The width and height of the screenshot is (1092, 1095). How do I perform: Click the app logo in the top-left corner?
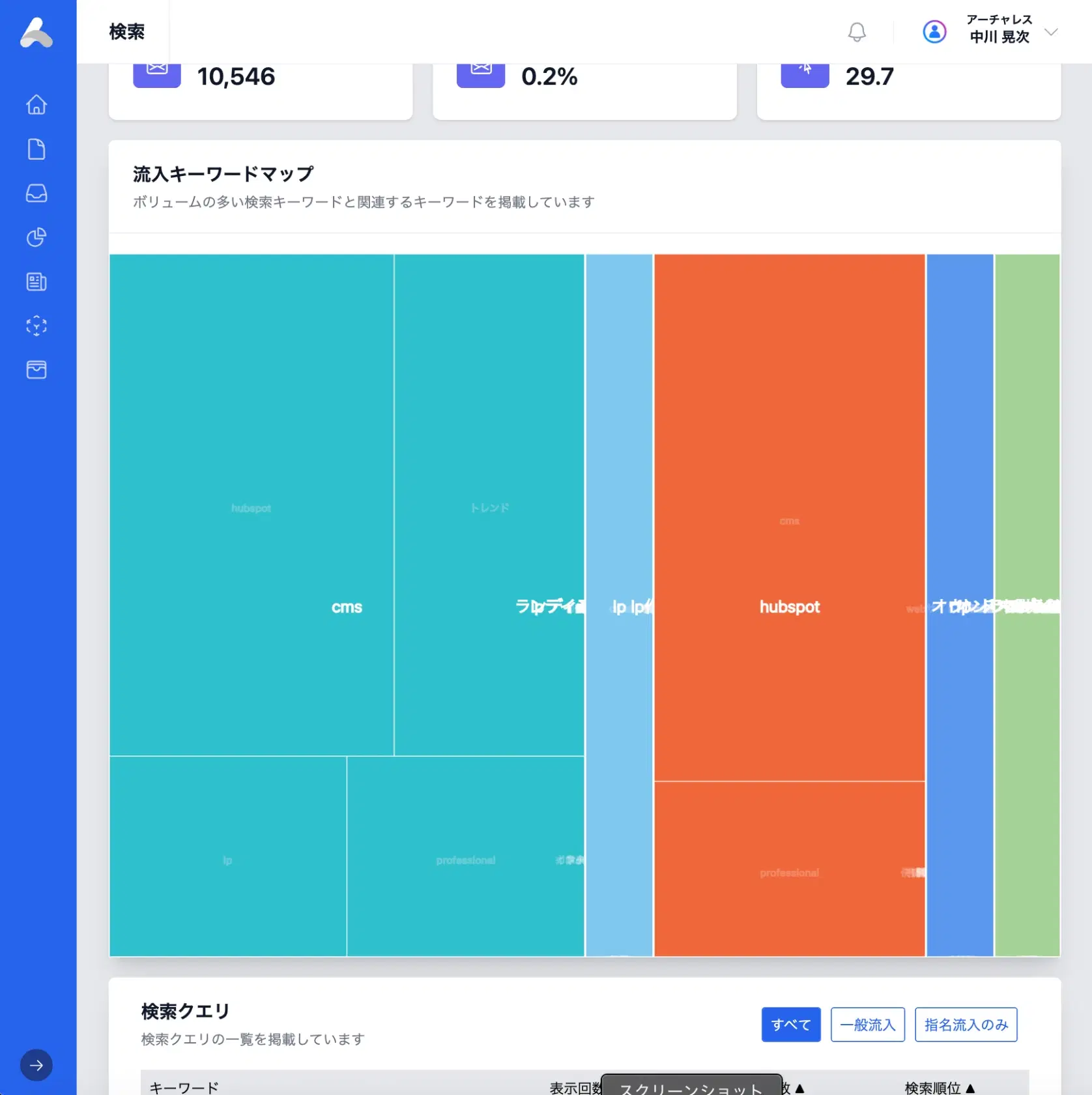(36, 33)
